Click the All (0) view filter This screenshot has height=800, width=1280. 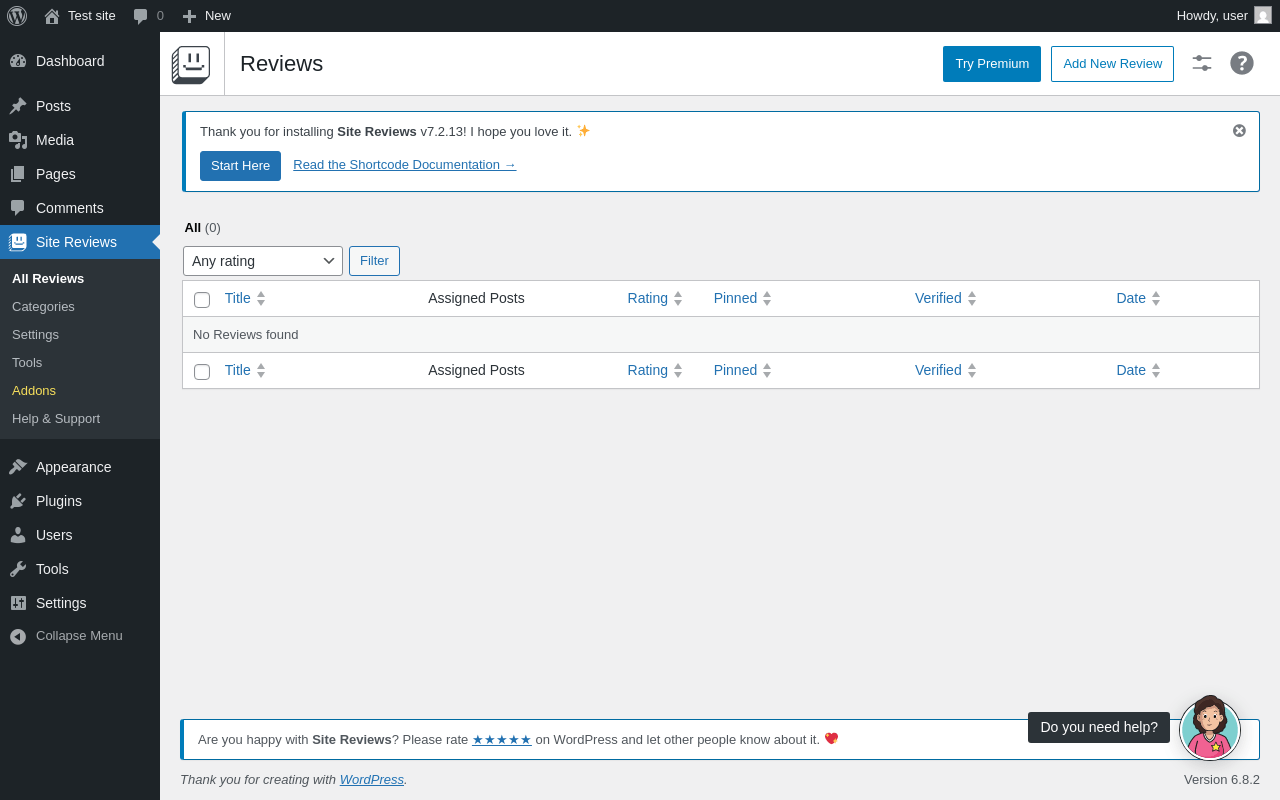click(202, 227)
